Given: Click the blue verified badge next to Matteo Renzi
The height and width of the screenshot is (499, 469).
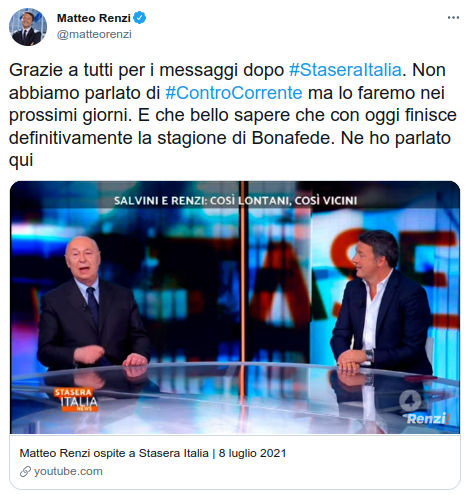Looking at the screenshot, I should [140, 18].
